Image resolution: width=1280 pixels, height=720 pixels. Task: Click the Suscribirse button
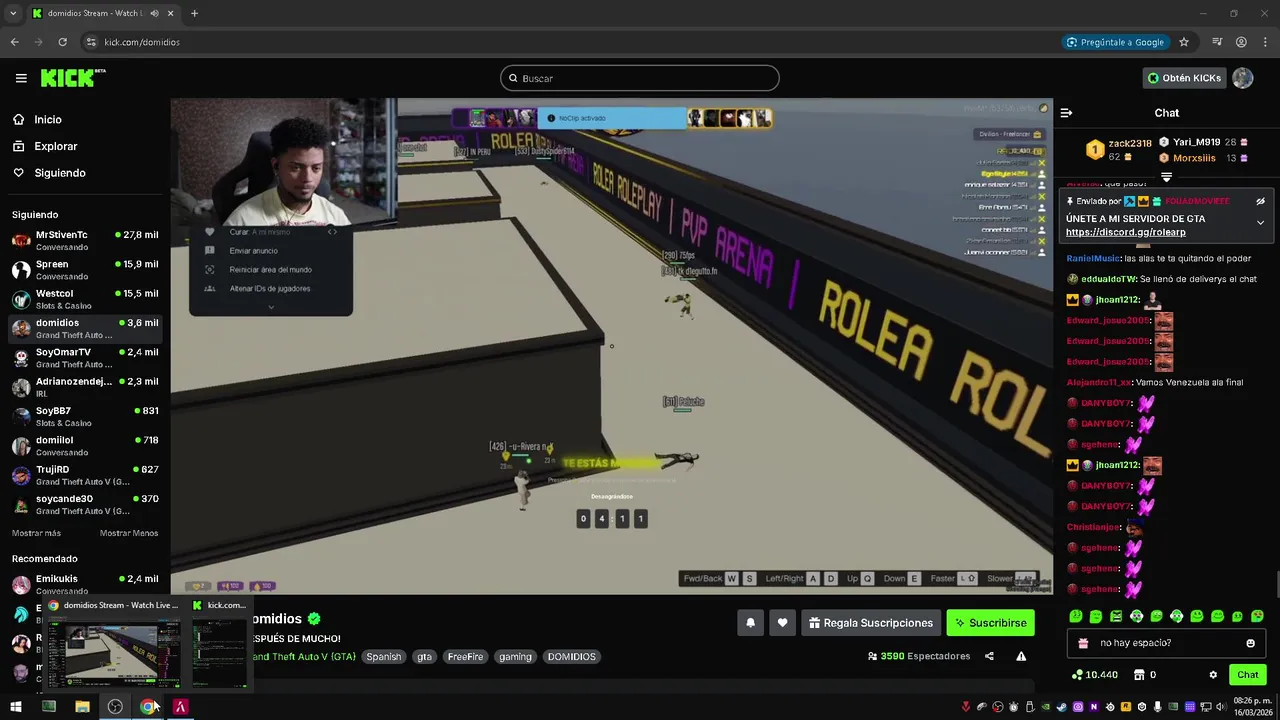[x=990, y=623]
